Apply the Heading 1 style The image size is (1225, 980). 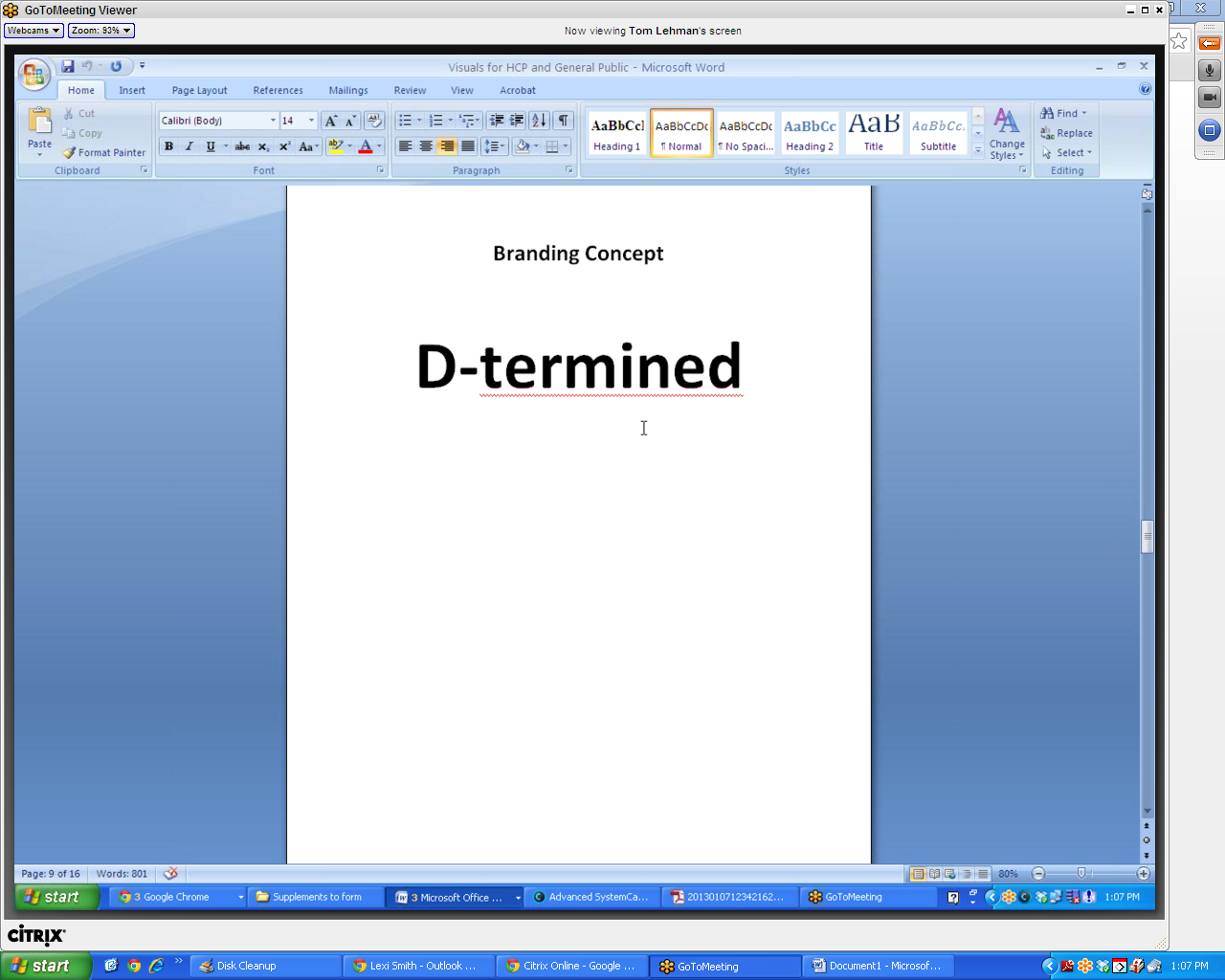[617, 133]
